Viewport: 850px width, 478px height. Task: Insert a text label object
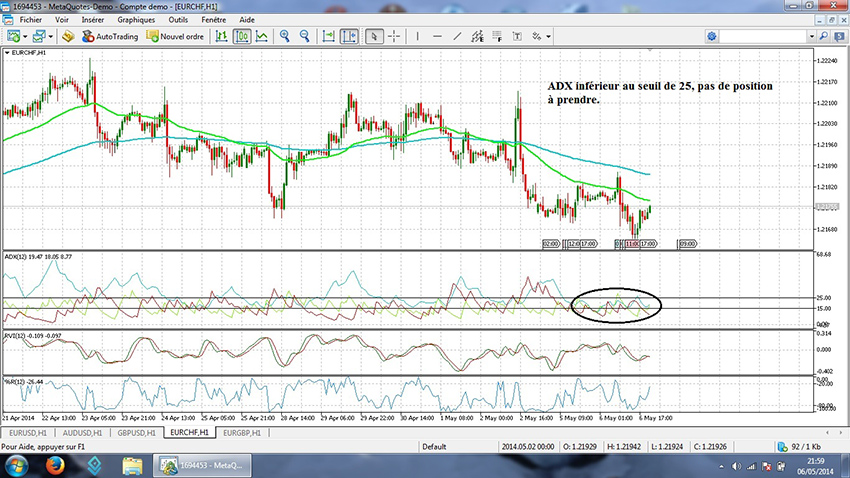pos(517,36)
